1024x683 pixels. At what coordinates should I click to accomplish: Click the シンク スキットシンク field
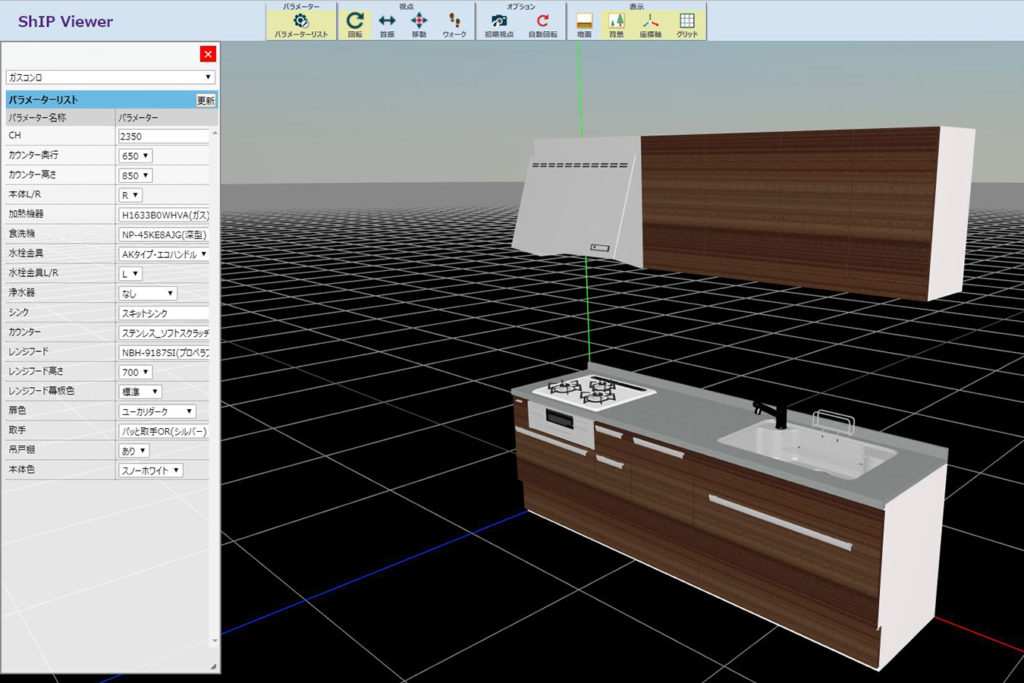pos(163,313)
